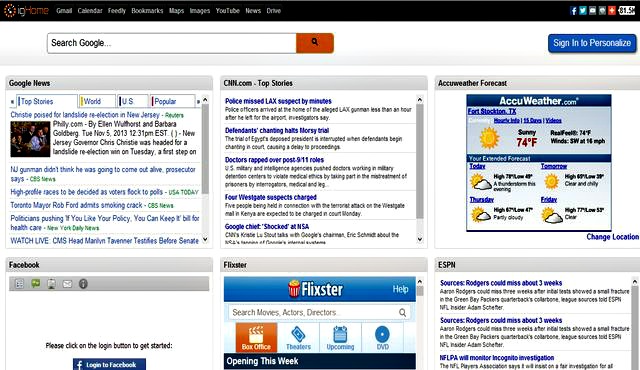
Task: Switch to Top Stories tab in Google News
Action: (47, 101)
